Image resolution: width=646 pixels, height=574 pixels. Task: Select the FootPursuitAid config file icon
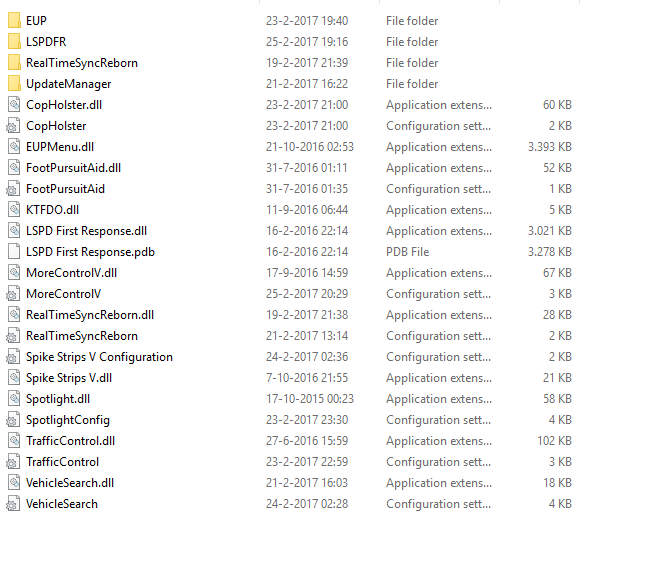pos(13,189)
